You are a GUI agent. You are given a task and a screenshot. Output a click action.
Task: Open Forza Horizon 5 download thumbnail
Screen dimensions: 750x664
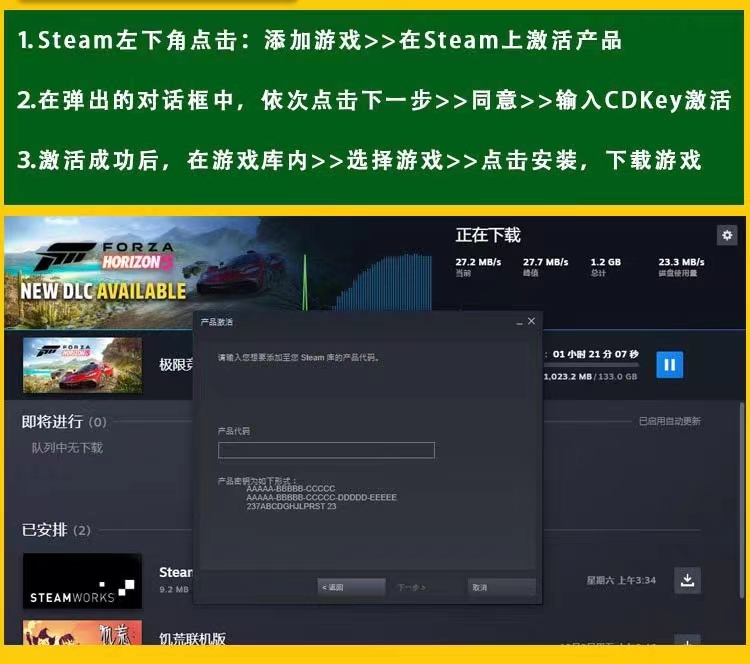click(x=82, y=365)
